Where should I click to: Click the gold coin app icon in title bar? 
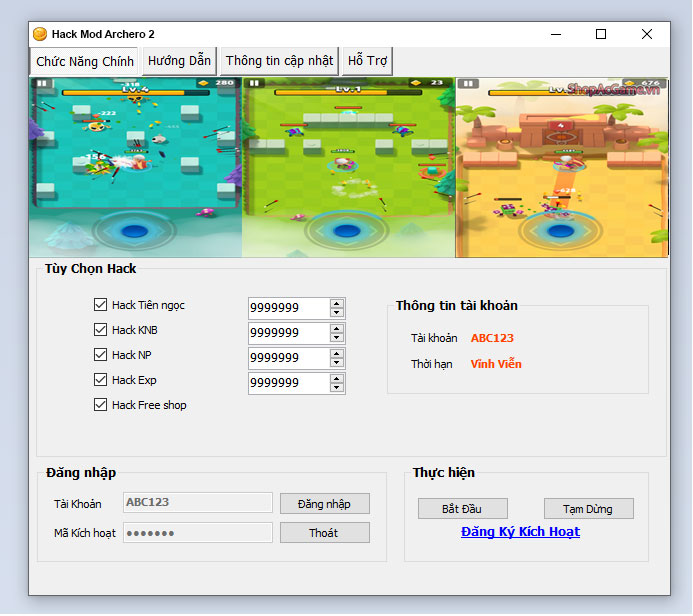(40, 34)
